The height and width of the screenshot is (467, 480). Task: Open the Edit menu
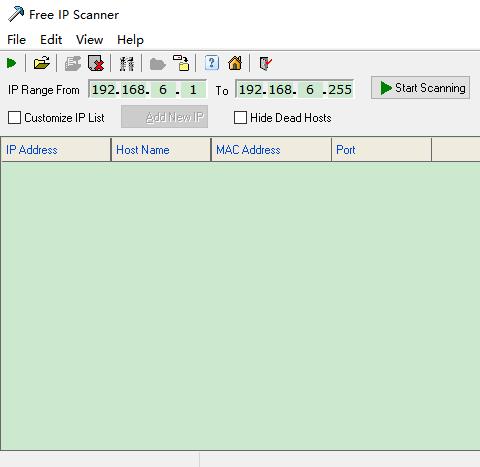[51, 40]
